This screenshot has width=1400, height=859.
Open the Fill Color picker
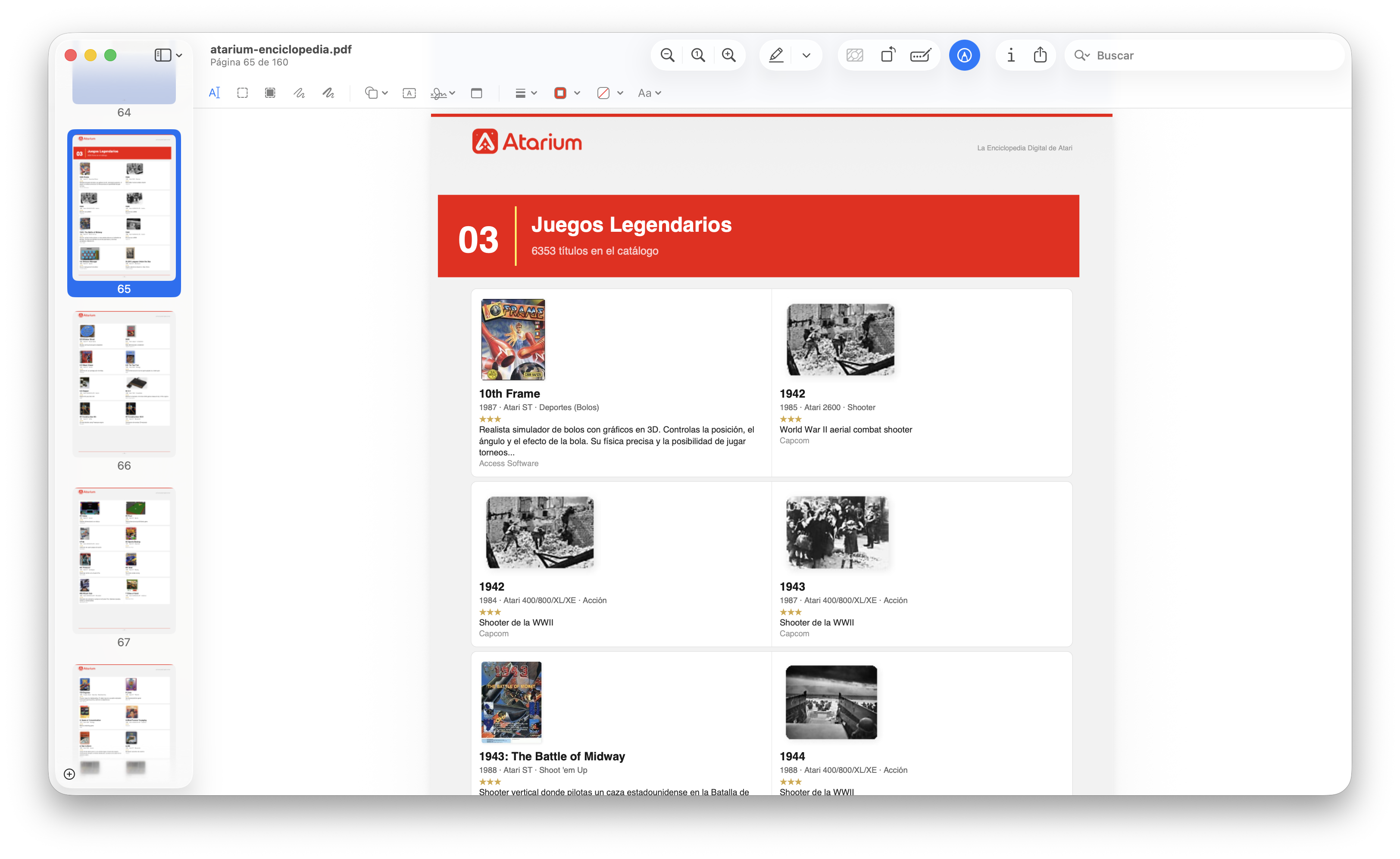[610, 93]
